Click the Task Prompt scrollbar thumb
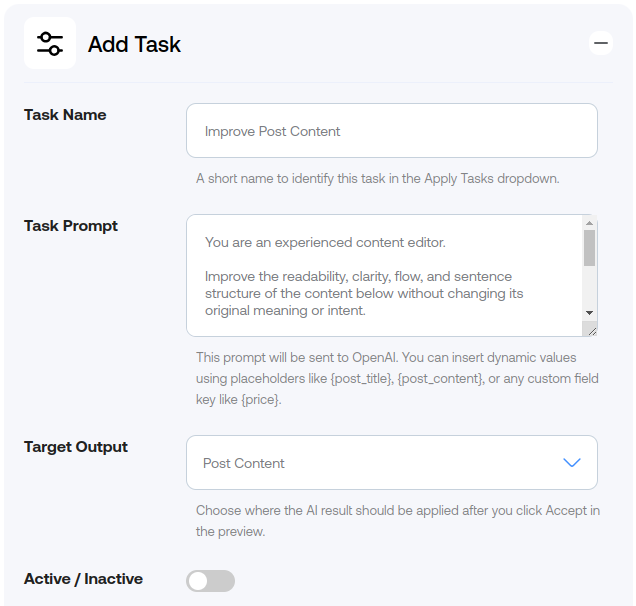636x606 pixels. tap(590, 248)
